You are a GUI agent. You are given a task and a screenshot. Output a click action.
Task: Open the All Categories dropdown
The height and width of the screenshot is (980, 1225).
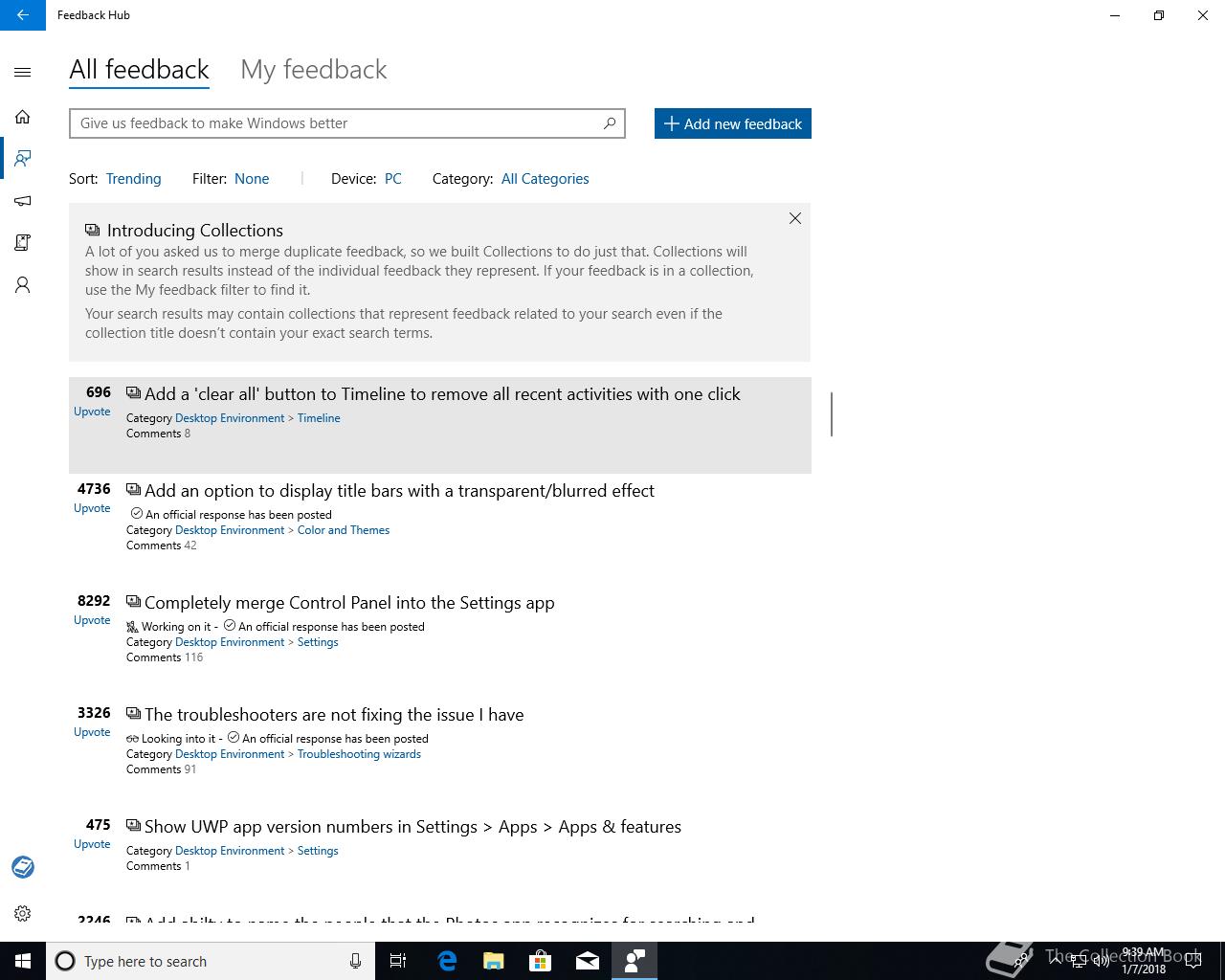click(545, 179)
